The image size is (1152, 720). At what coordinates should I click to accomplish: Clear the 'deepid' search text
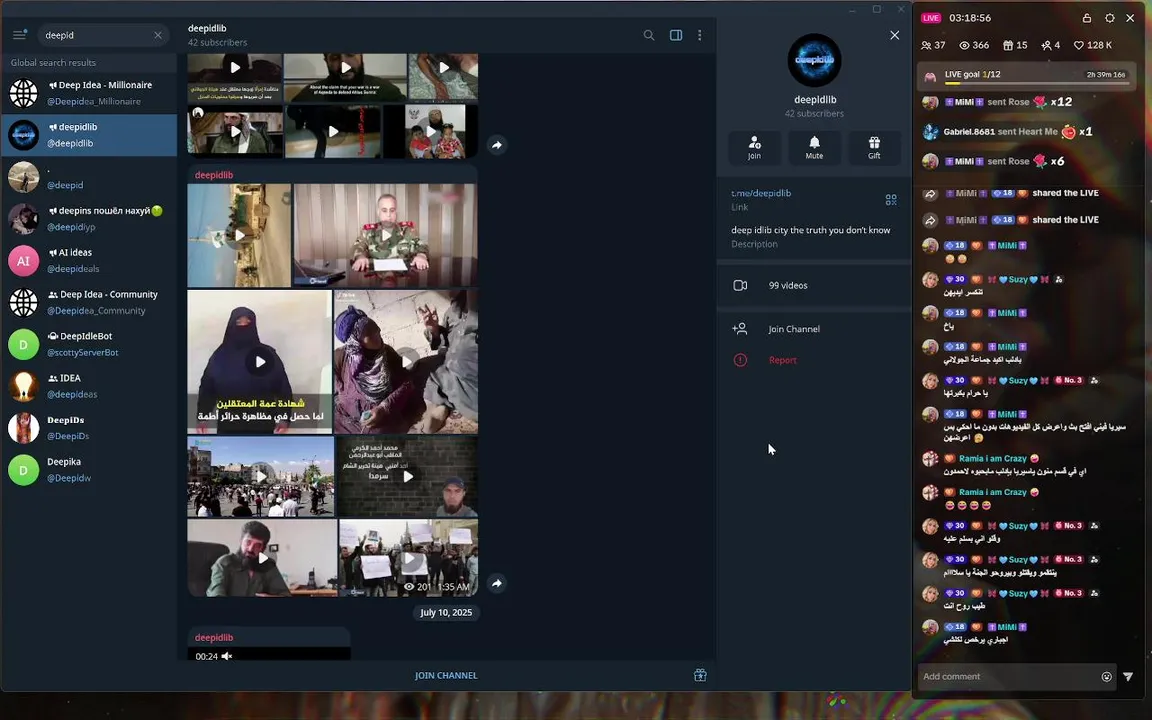tap(158, 35)
